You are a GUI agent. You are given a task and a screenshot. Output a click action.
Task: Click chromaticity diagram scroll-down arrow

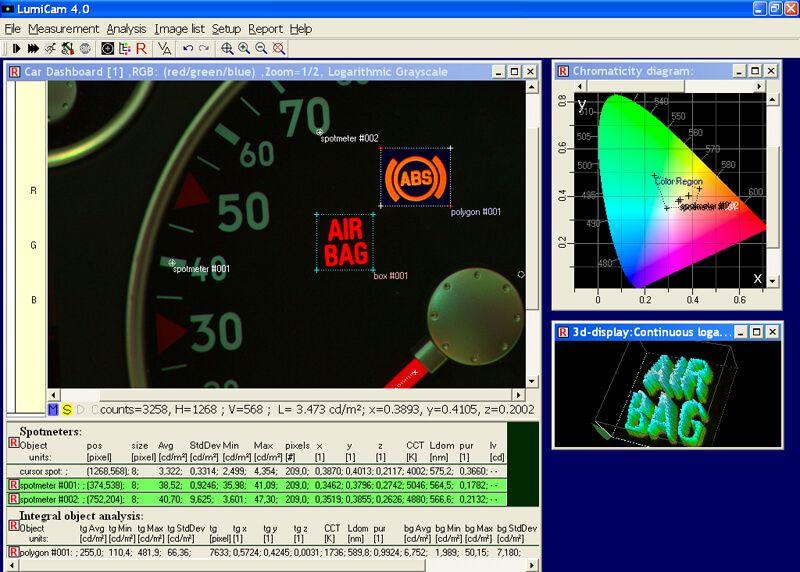pyautogui.click(x=772, y=281)
